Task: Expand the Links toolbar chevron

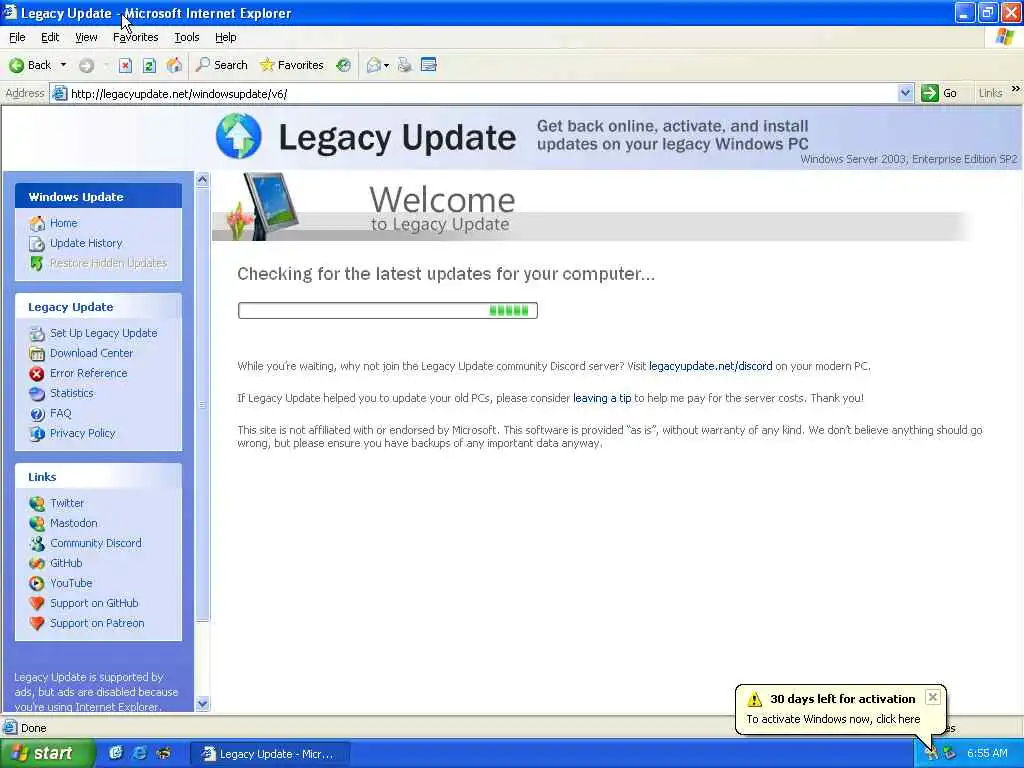Action: click(1016, 89)
